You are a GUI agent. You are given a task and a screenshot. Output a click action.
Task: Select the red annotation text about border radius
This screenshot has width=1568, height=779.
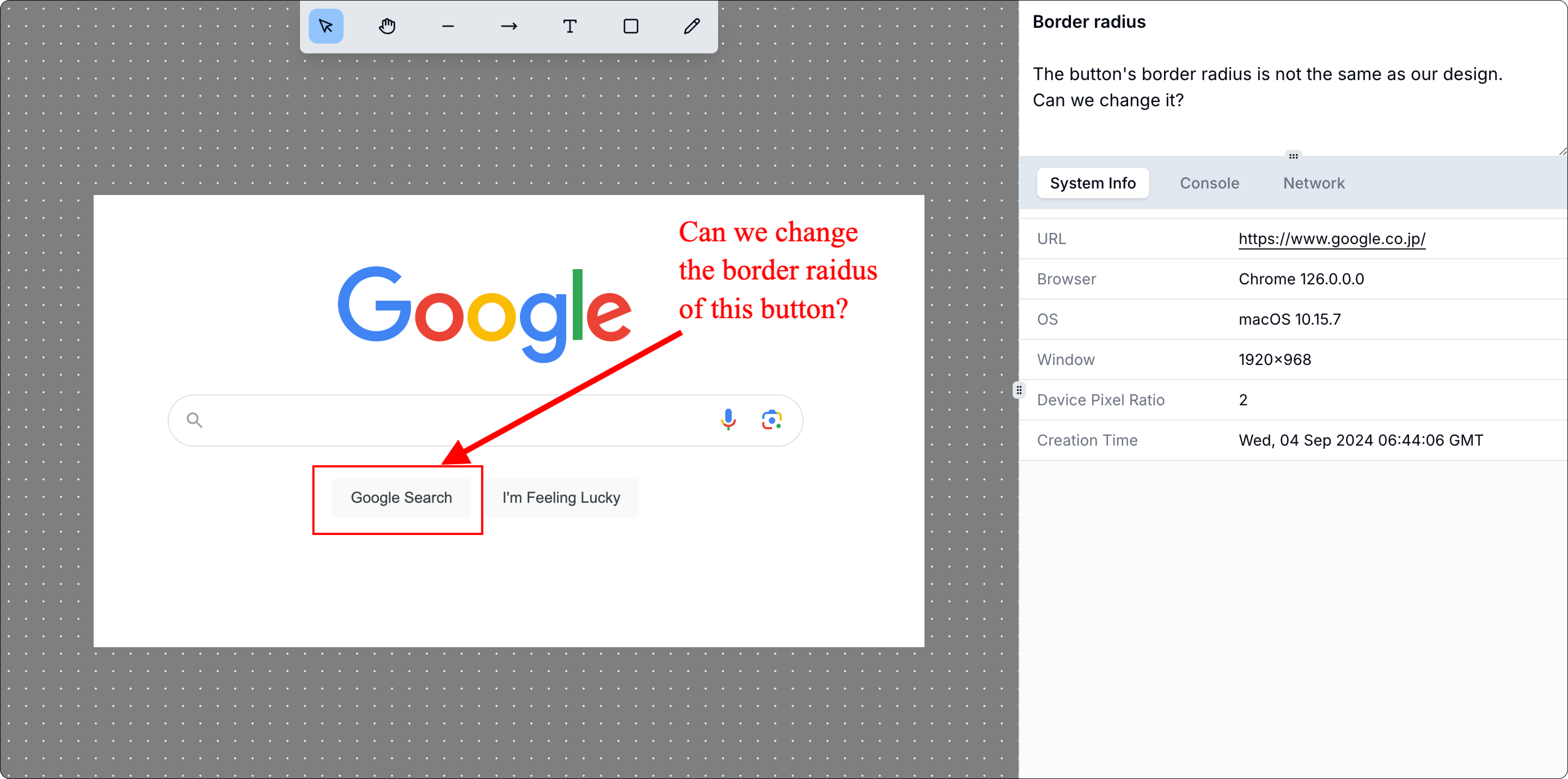(x=778, y=270)
